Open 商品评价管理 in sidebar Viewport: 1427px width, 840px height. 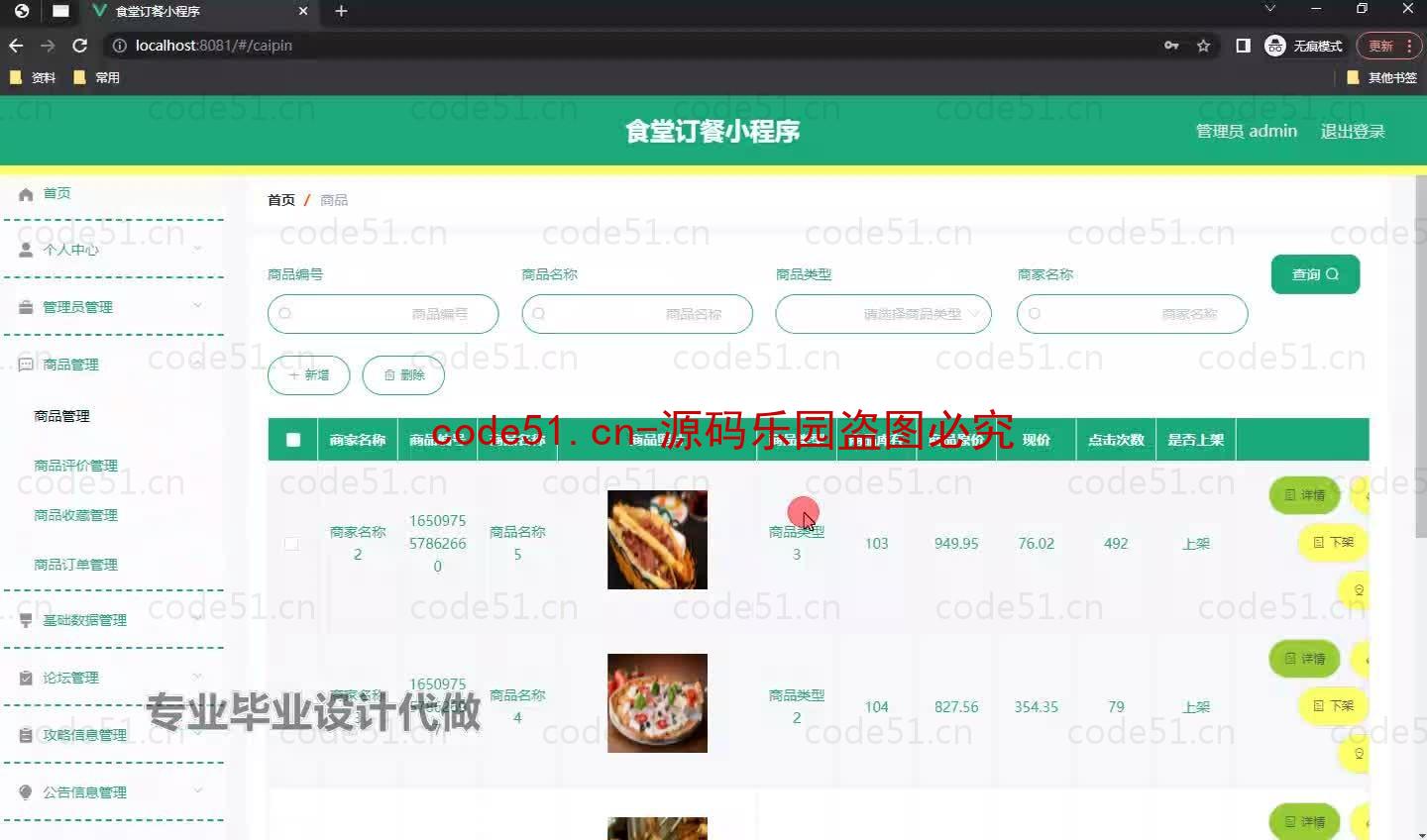(75, 466)
